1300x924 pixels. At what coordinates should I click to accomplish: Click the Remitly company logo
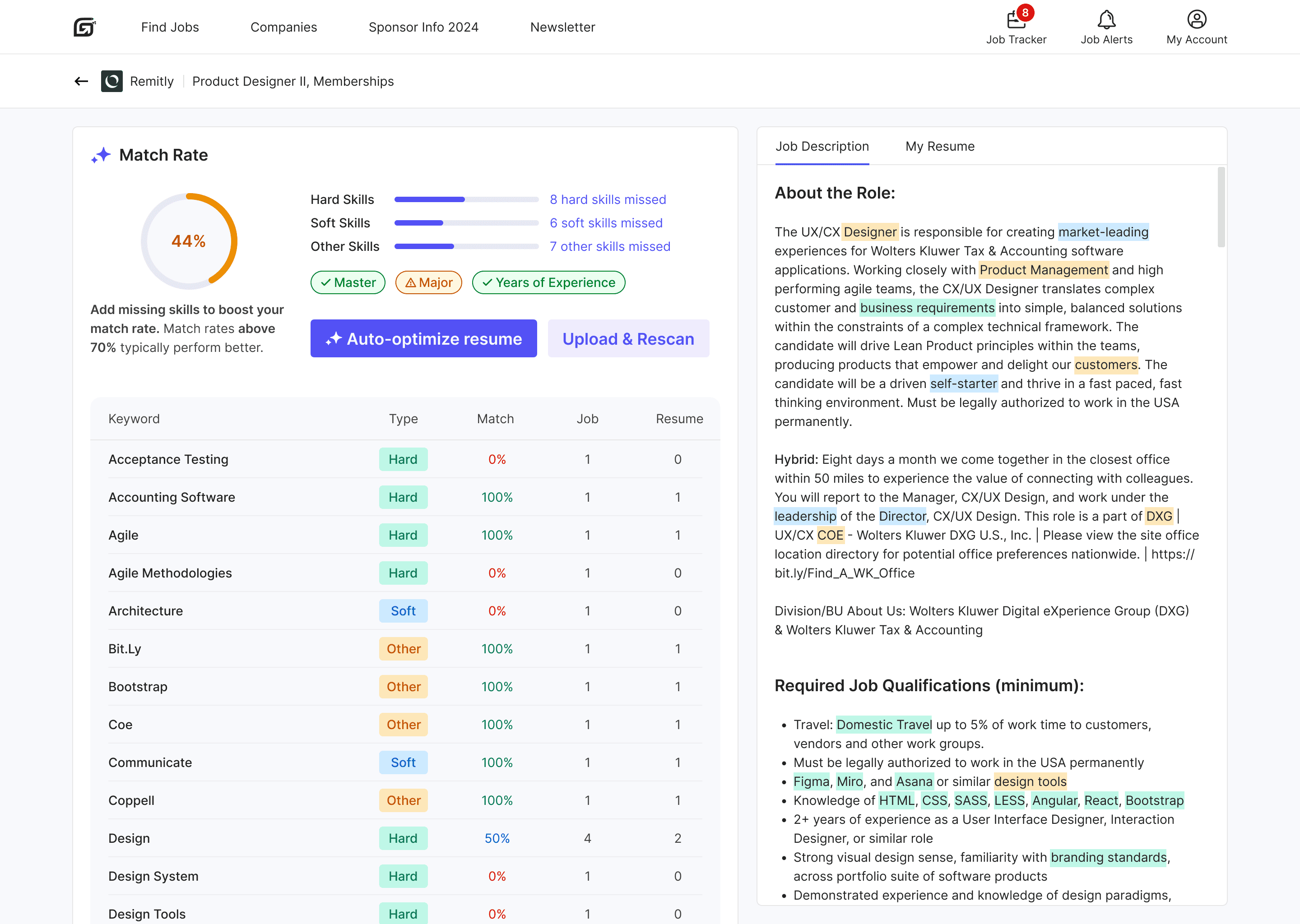pos(111,81)
